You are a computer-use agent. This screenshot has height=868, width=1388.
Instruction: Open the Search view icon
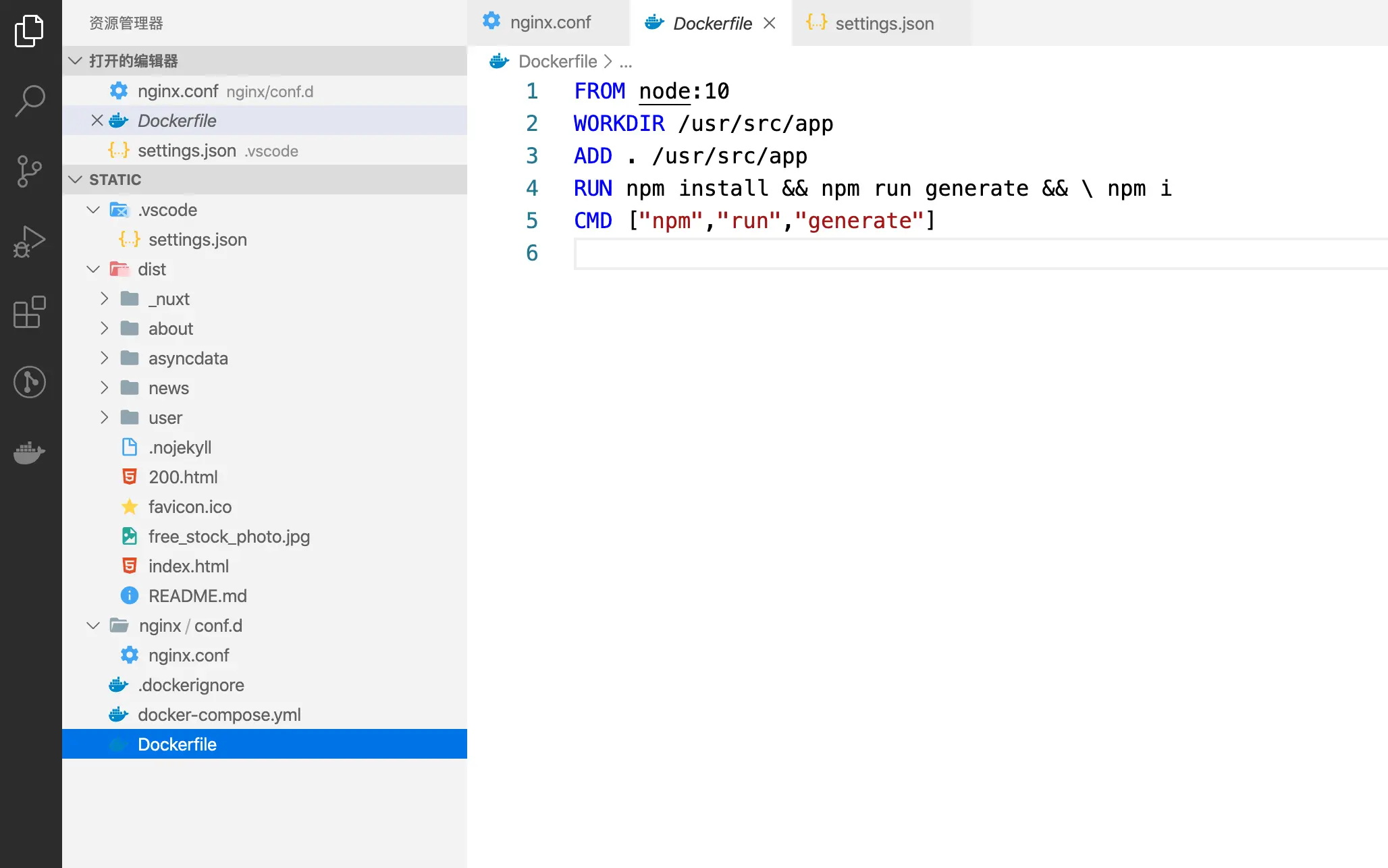pos(30,101)
